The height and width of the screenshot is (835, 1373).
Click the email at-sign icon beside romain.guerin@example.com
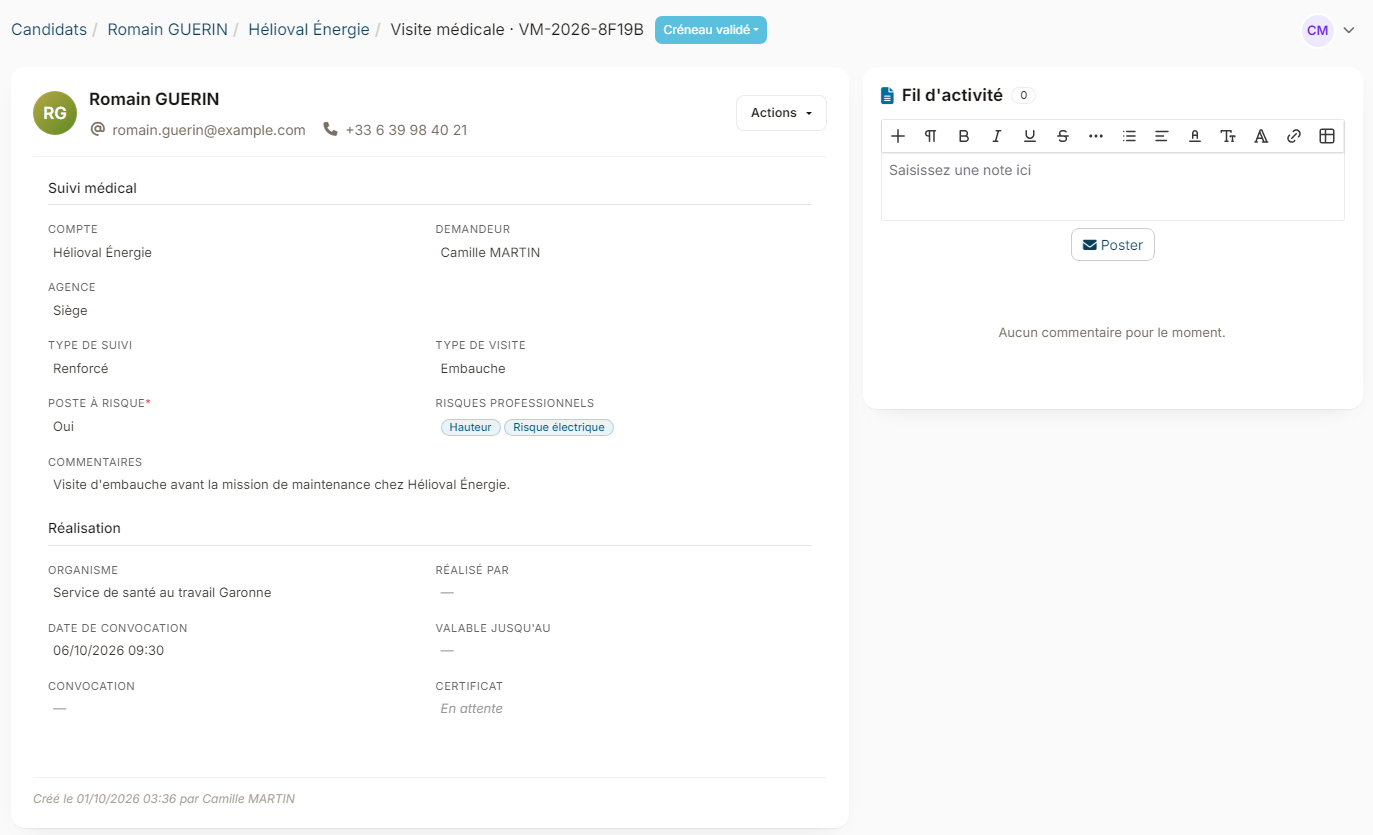point(98,129)
